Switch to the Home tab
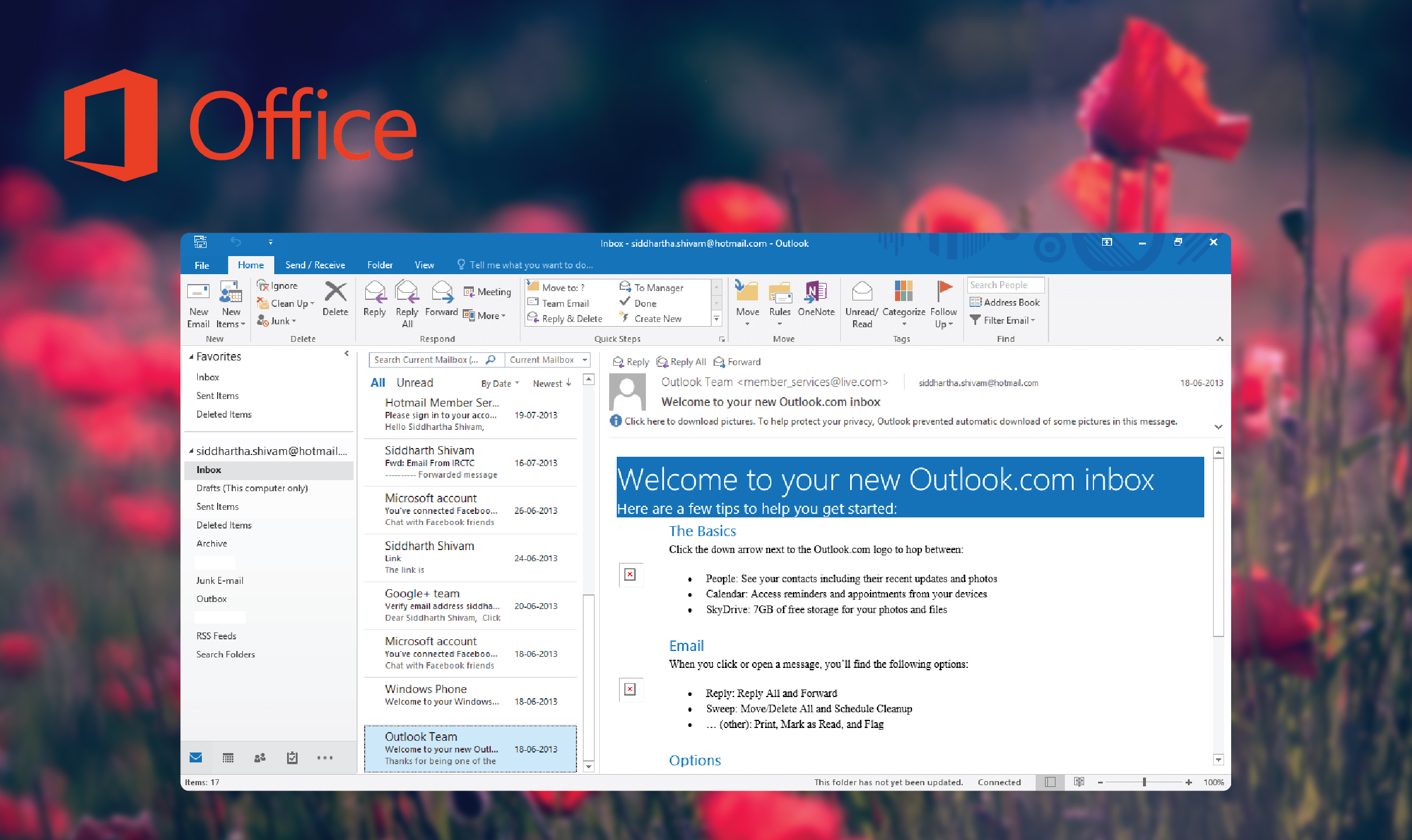This screenshot has width=1412, height=840. point(251,265)
